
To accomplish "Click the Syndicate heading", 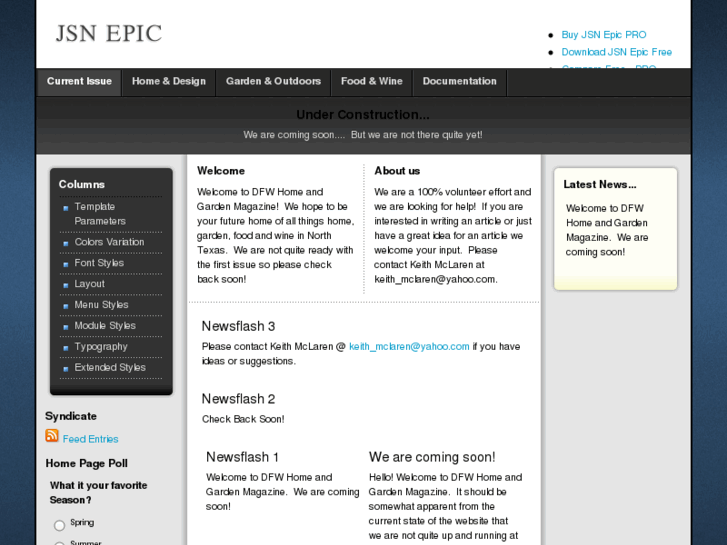I will [x=71, y=416].
